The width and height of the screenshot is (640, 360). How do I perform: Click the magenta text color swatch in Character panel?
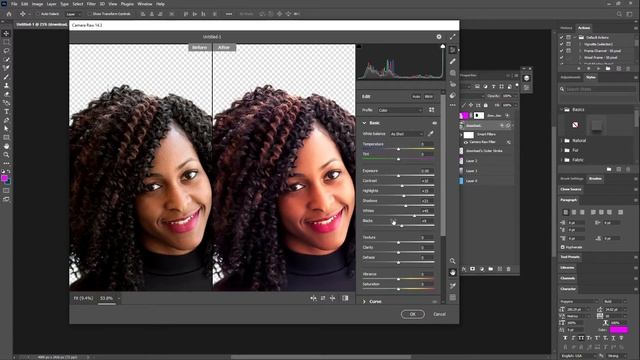pyautogui.click(x=619, y=330)
